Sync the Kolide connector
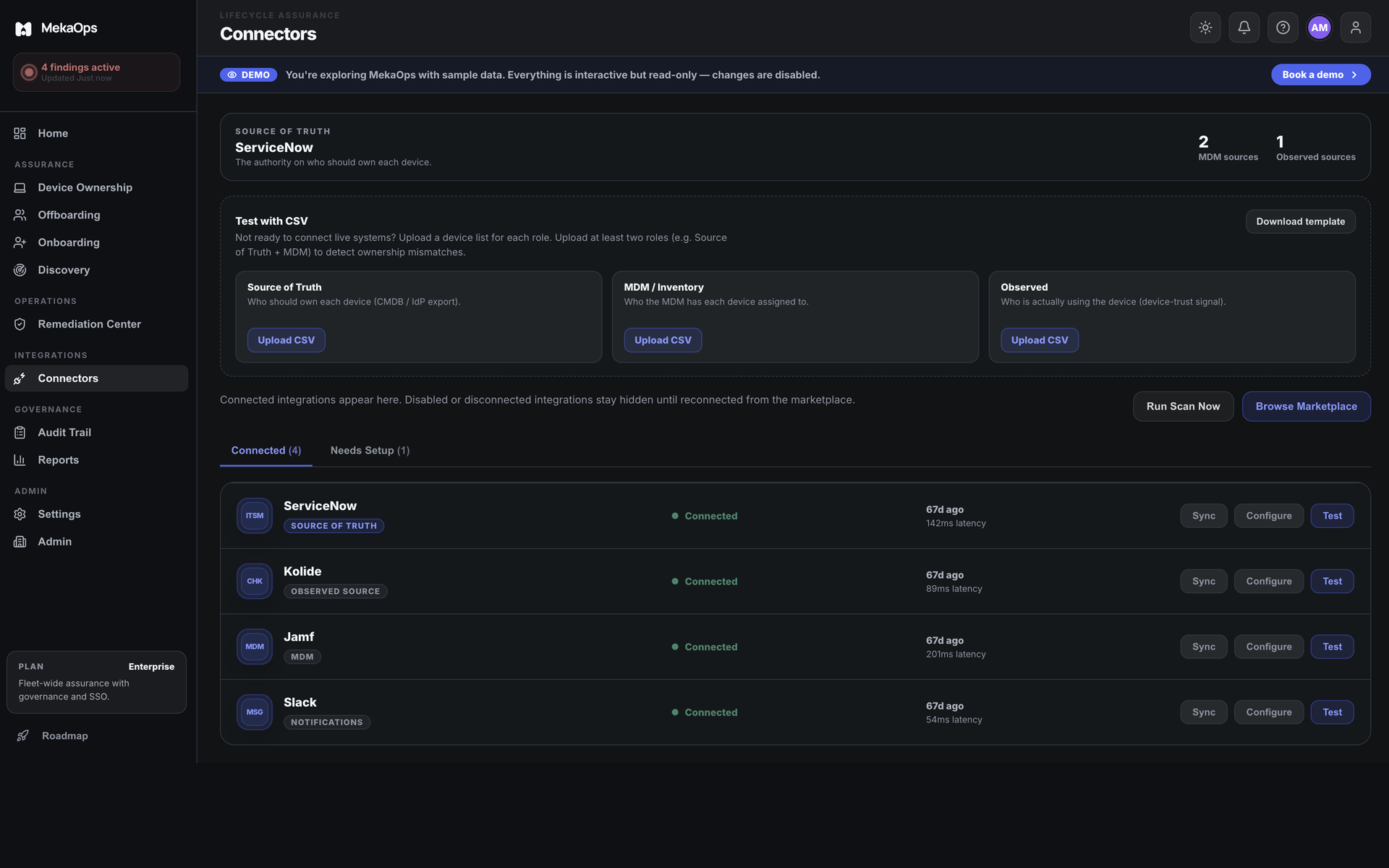 pos(1204,581)
